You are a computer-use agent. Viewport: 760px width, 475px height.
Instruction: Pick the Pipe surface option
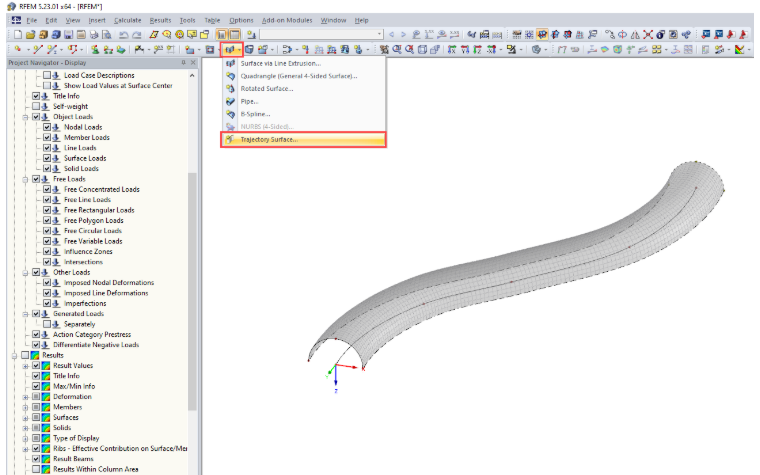(x=303, y=101)
